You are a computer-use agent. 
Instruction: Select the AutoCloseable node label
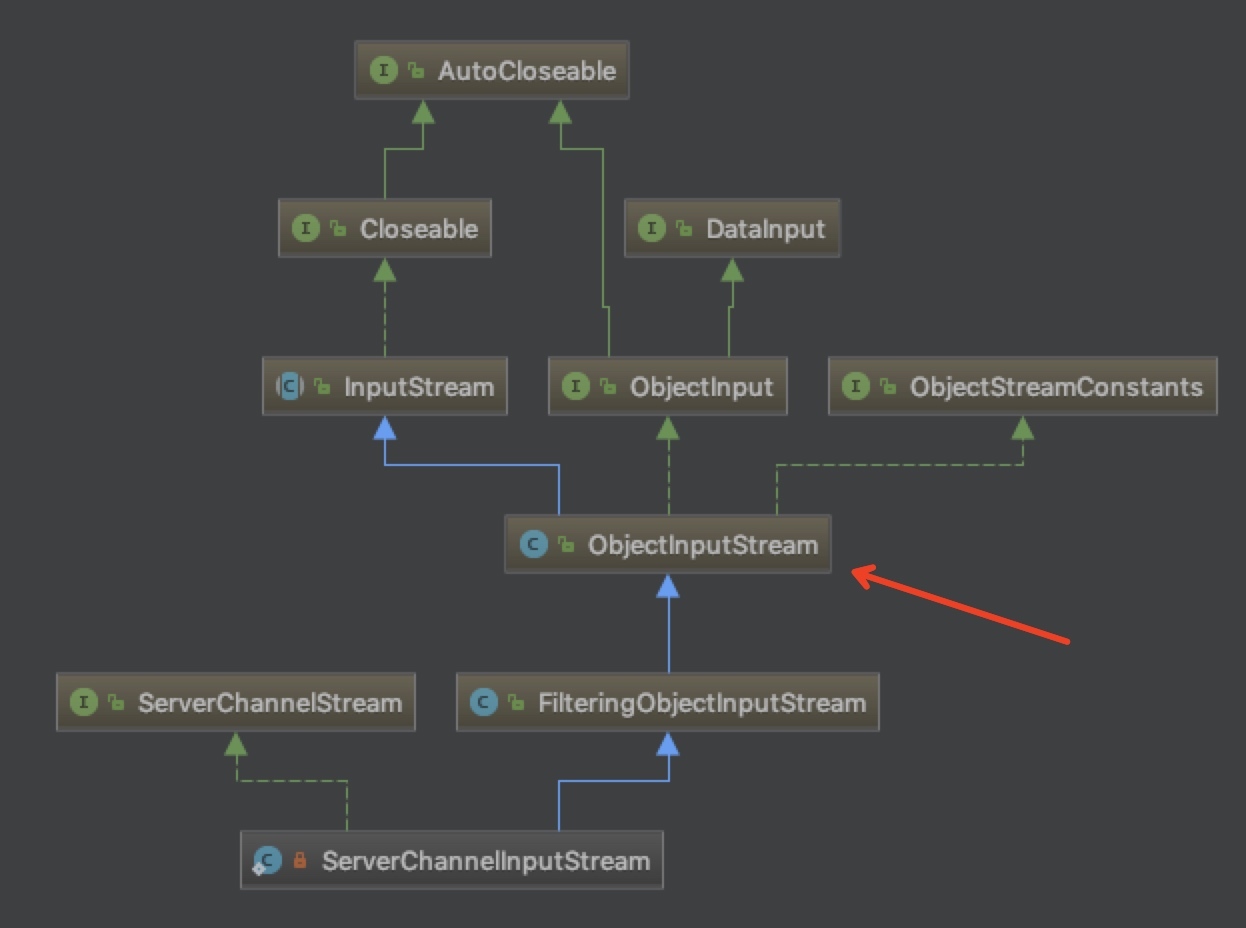(527, 71)
